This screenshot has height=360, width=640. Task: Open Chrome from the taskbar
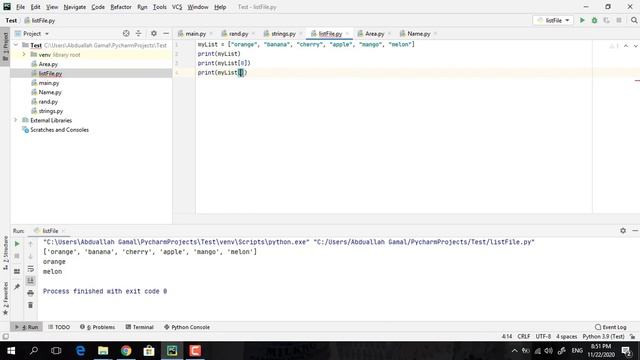tap(126, 351)
